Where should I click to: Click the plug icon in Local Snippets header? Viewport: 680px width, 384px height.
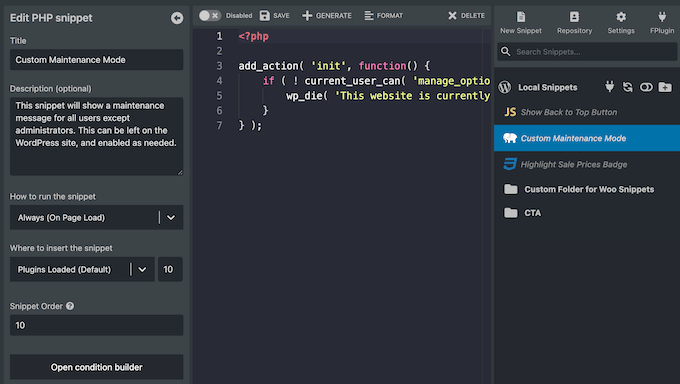(609, 87)
